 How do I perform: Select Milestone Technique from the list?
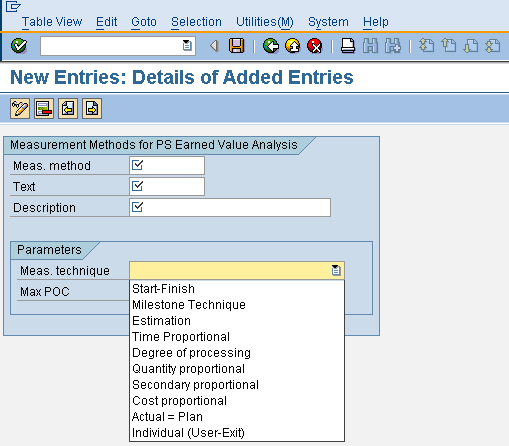point(189,305)
